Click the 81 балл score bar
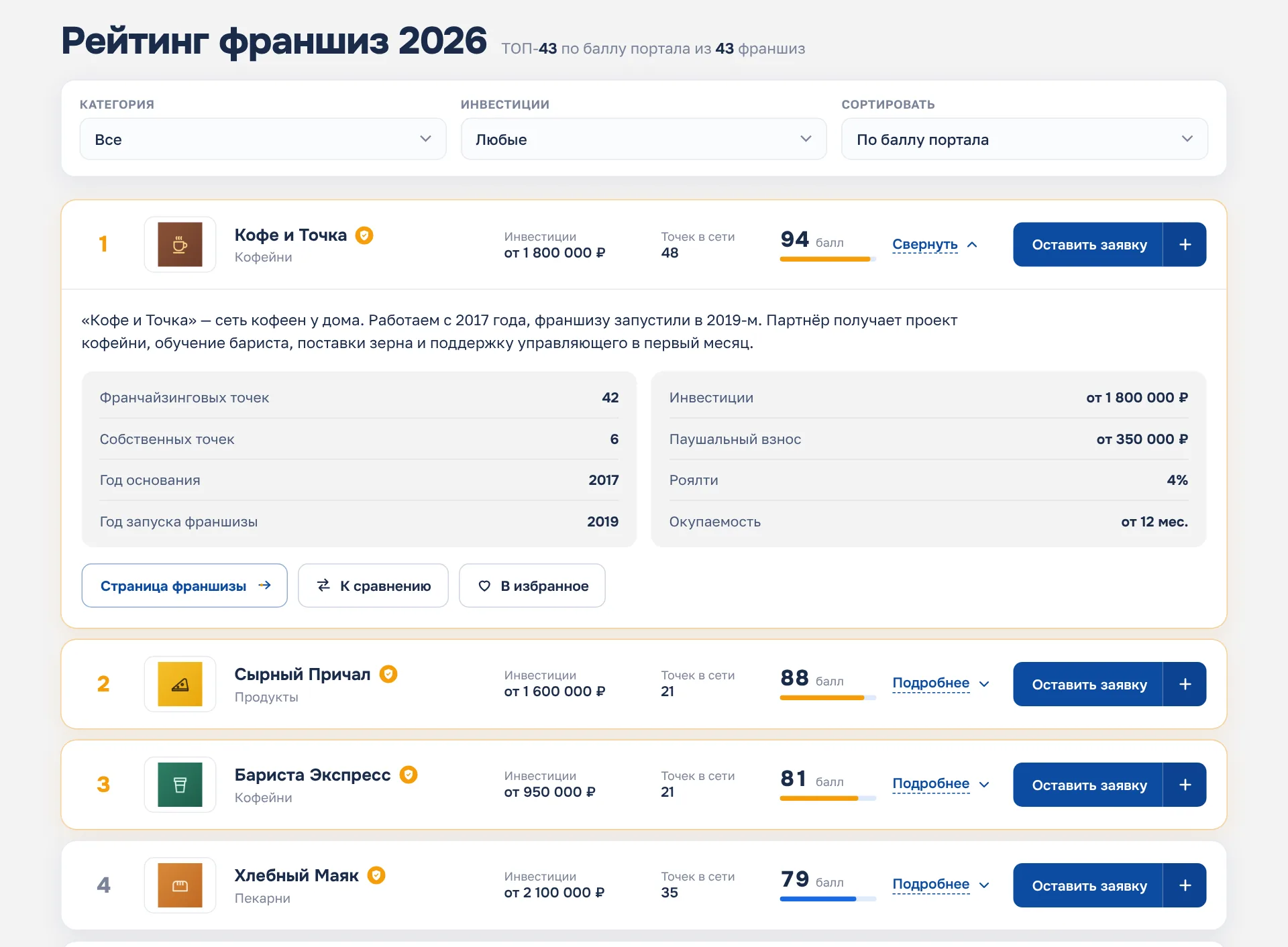 point(828,798)
